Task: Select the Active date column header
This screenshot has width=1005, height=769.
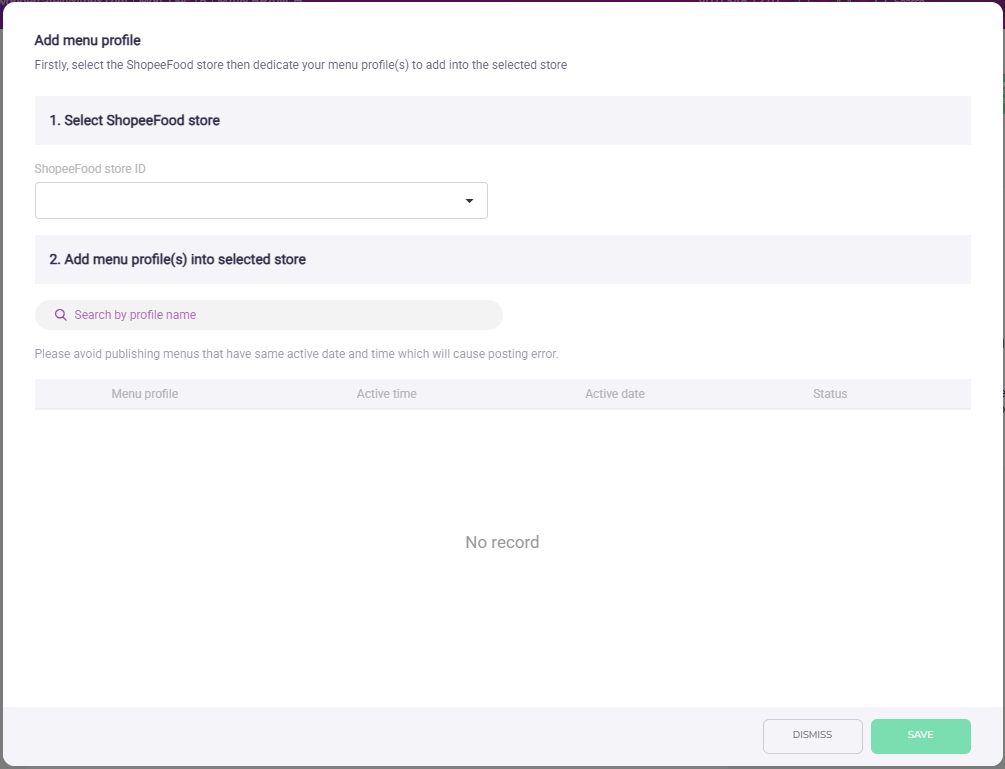Action: [614, 394]
